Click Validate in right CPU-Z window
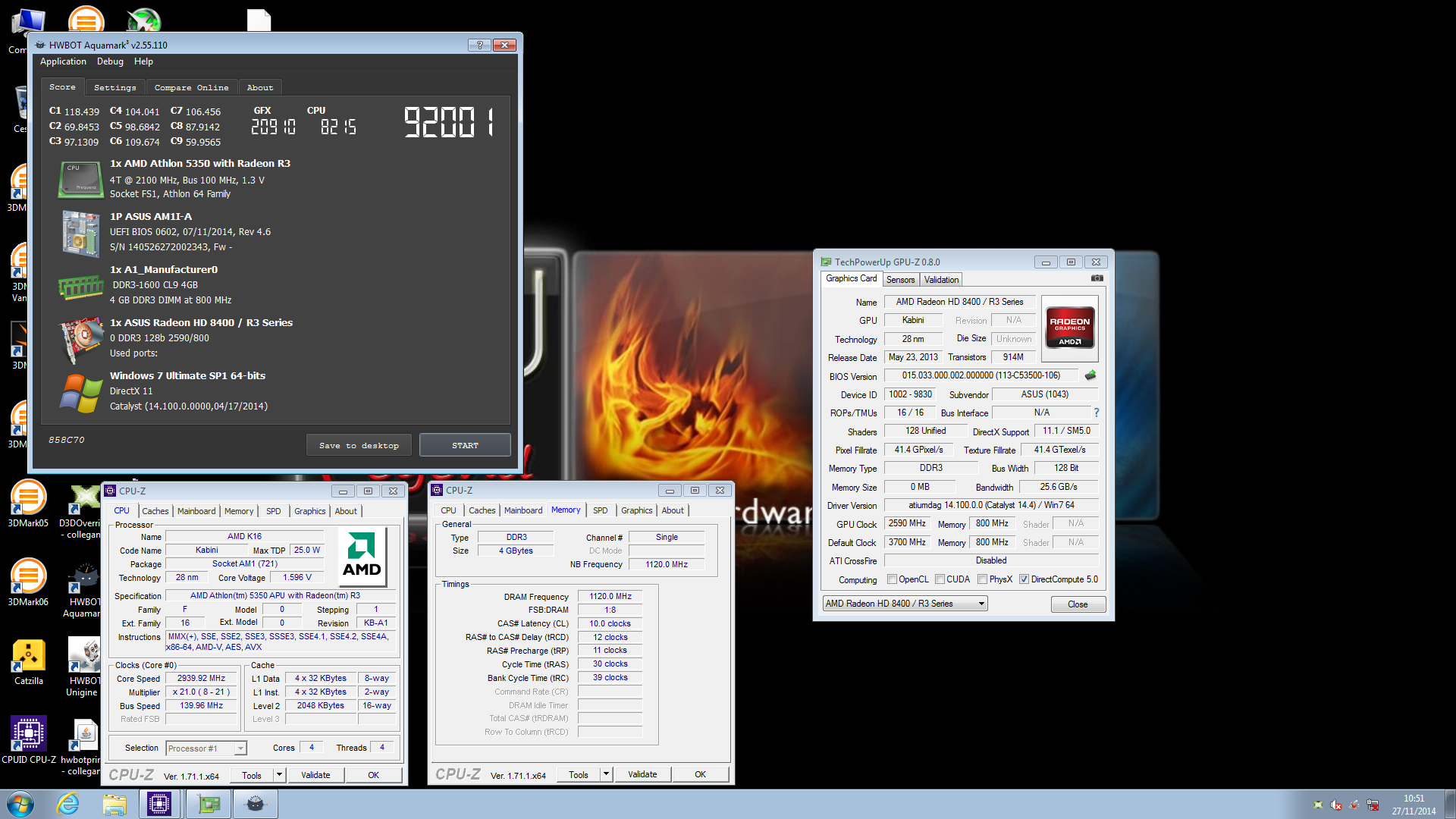The height and width of the screenshot is (819, 1456). [x=642, y=774]
